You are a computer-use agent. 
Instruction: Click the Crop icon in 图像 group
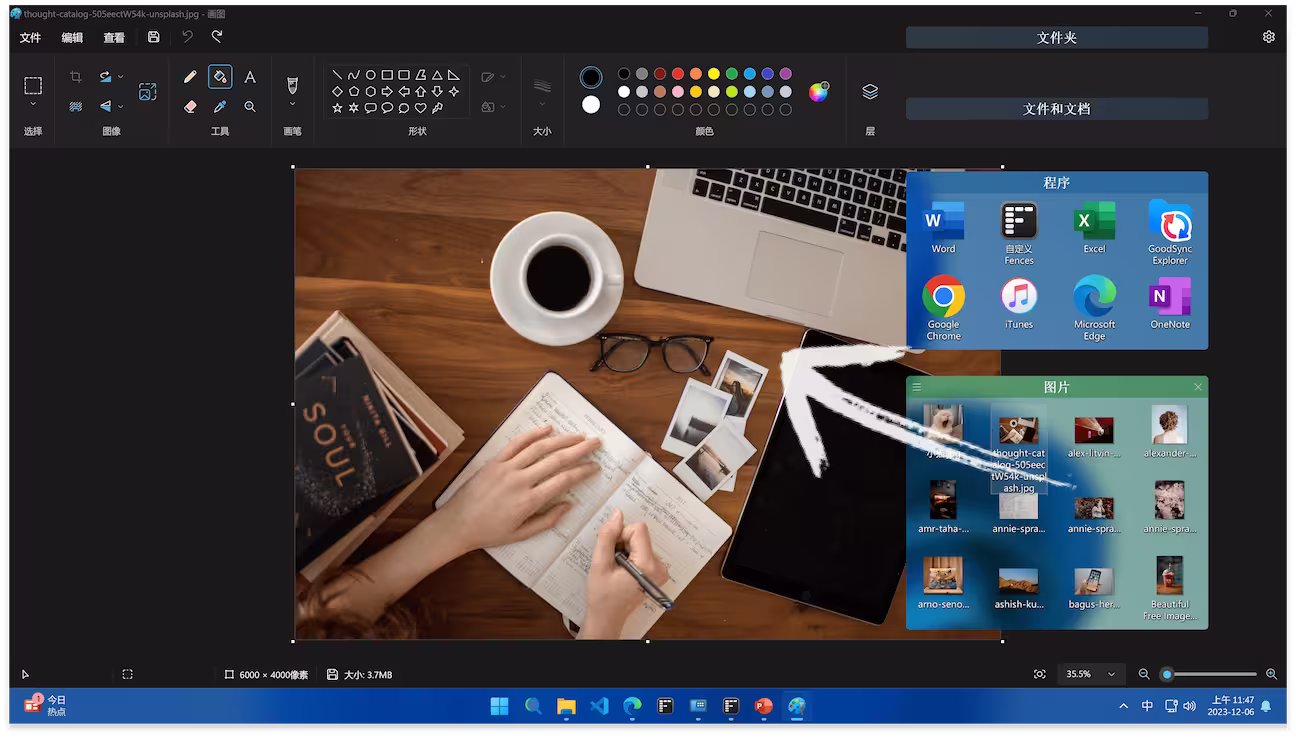coord(75,77)
